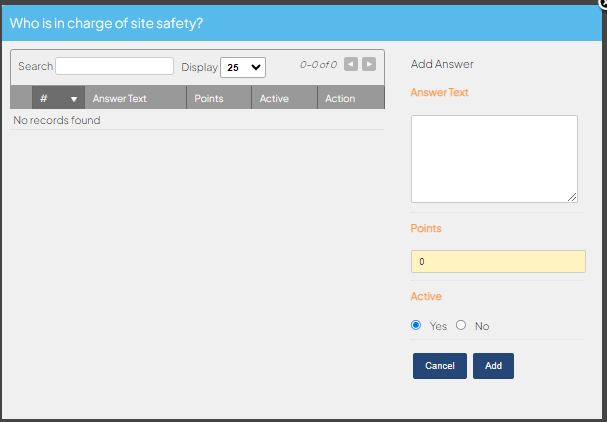Sort by the # column header
Viewport: 607px width, 422px height.
[x=58, y=98]
